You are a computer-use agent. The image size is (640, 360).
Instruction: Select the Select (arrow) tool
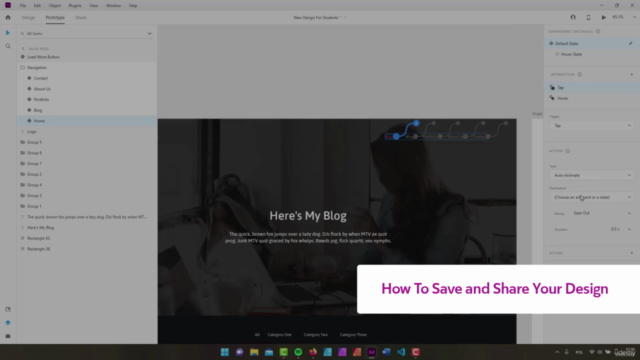pyautogui.click(x=8, y=33)
